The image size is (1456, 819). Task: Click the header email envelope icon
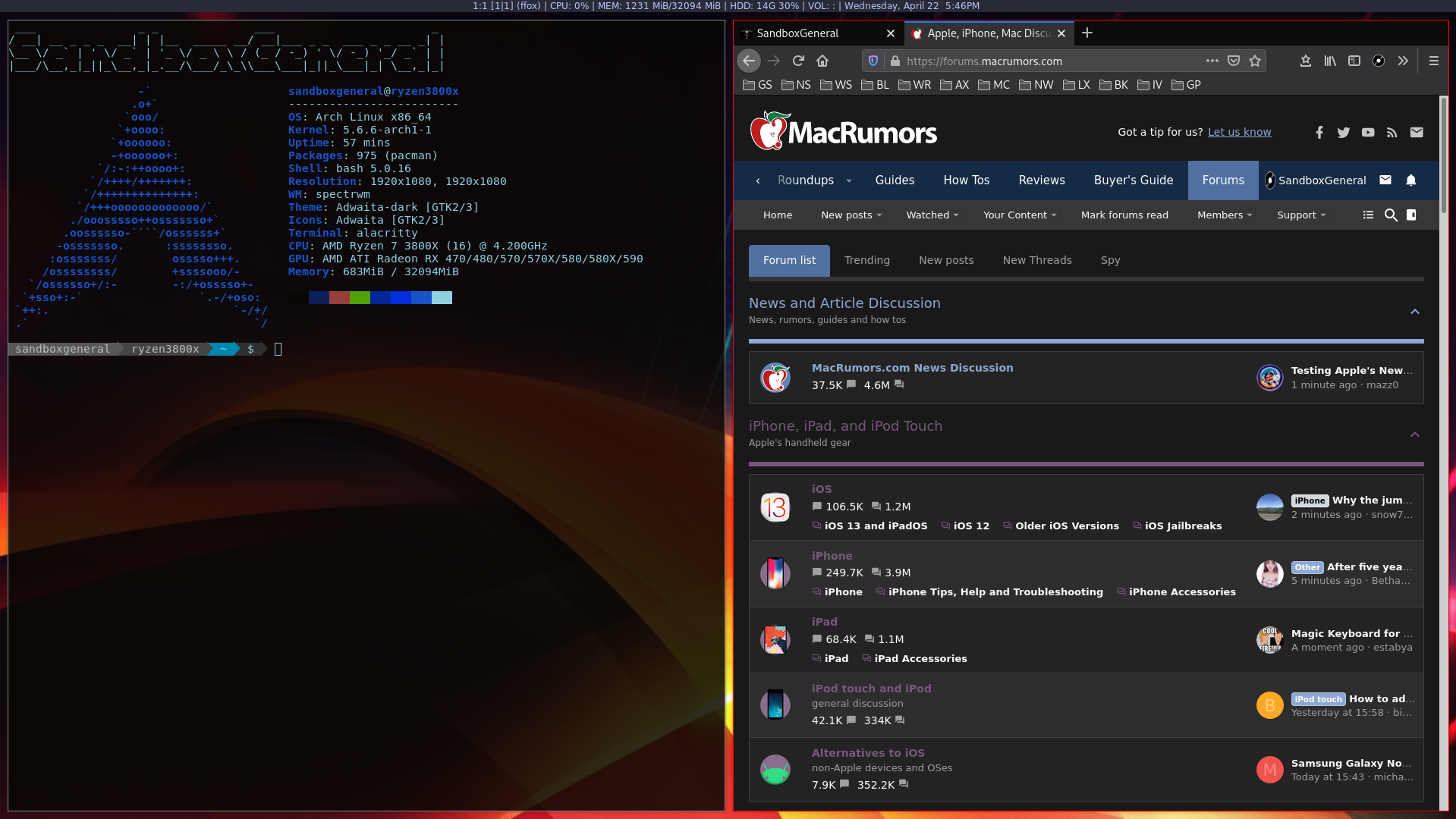point(1417,132)
